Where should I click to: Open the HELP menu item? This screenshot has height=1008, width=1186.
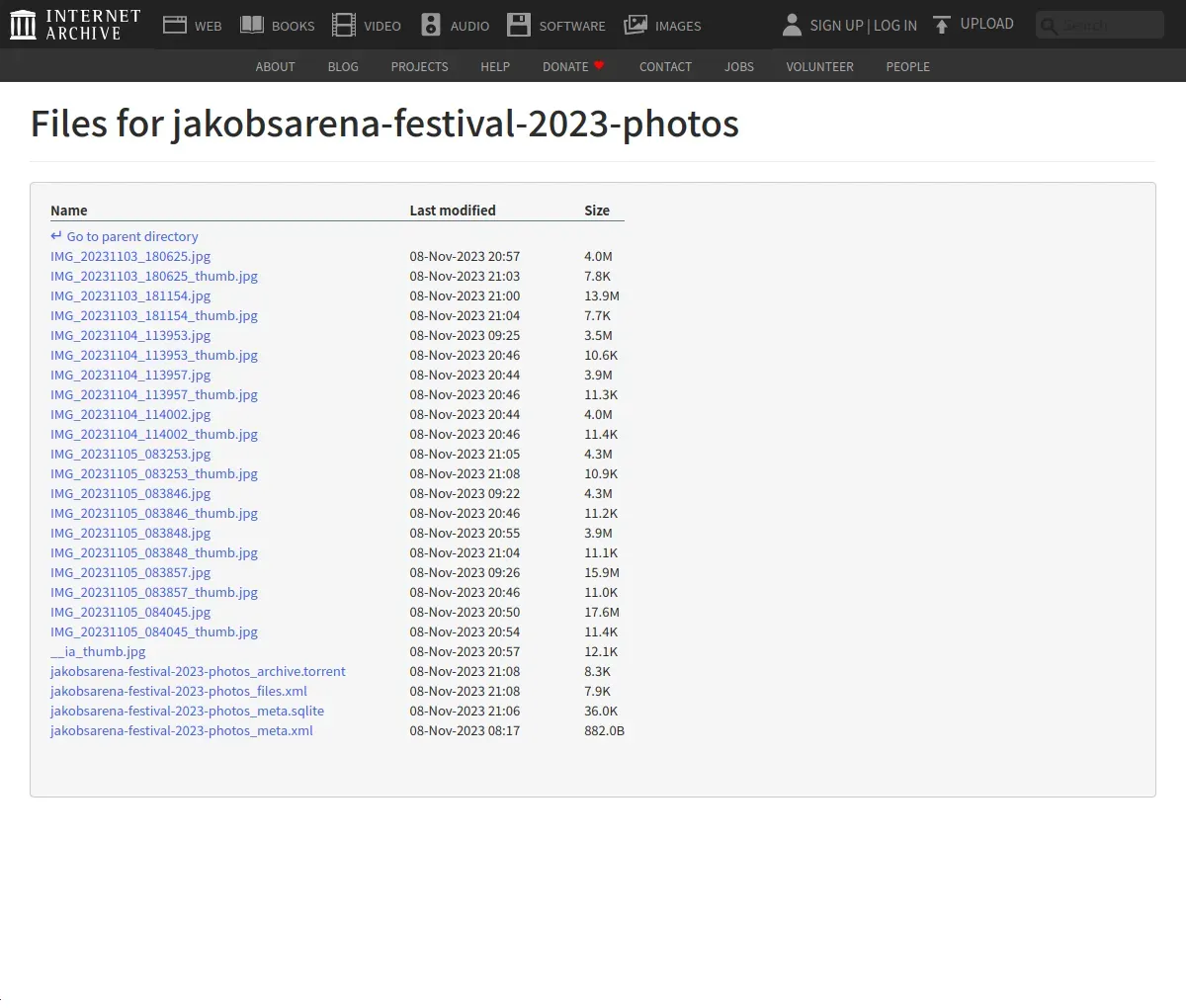tap(495, 66)
